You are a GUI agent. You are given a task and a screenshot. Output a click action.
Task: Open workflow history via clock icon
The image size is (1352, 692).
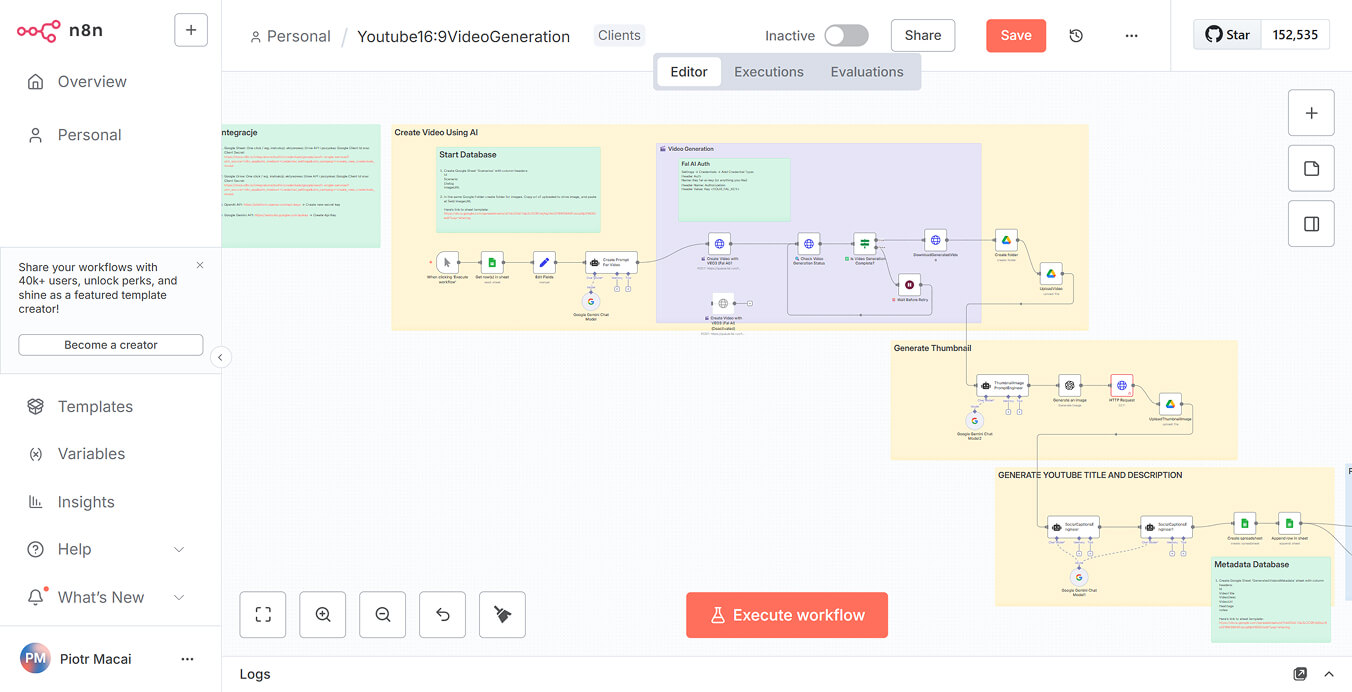click(1075, 34)
